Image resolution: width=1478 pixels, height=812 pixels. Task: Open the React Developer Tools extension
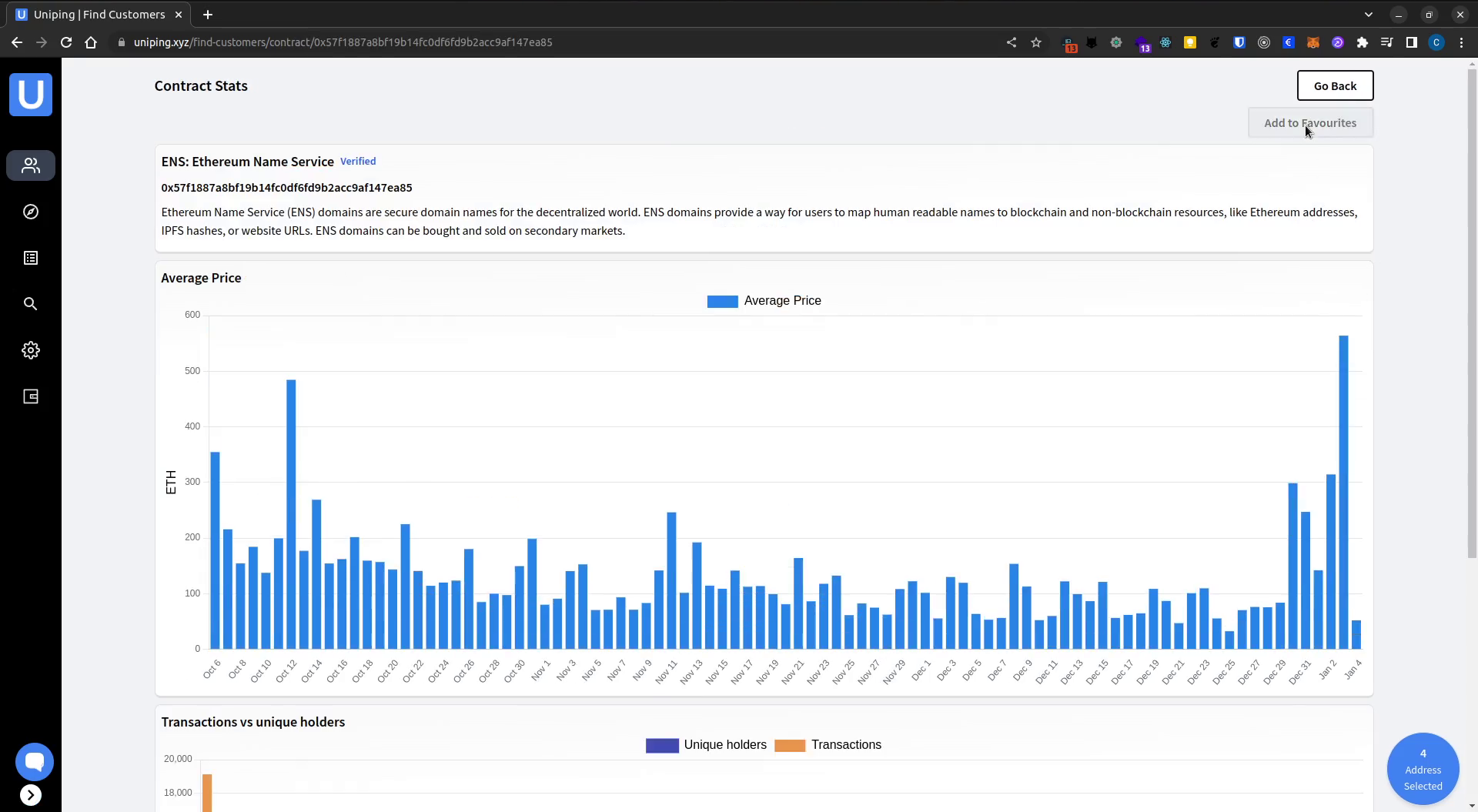pos(1165,42)
